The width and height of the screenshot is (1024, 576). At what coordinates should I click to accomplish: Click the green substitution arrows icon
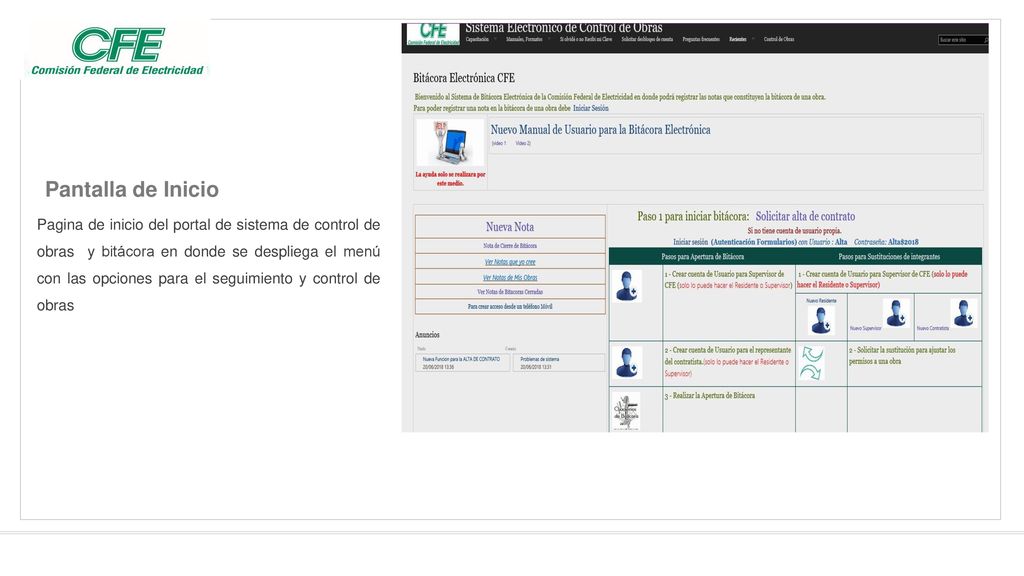[x=811, y=363]
